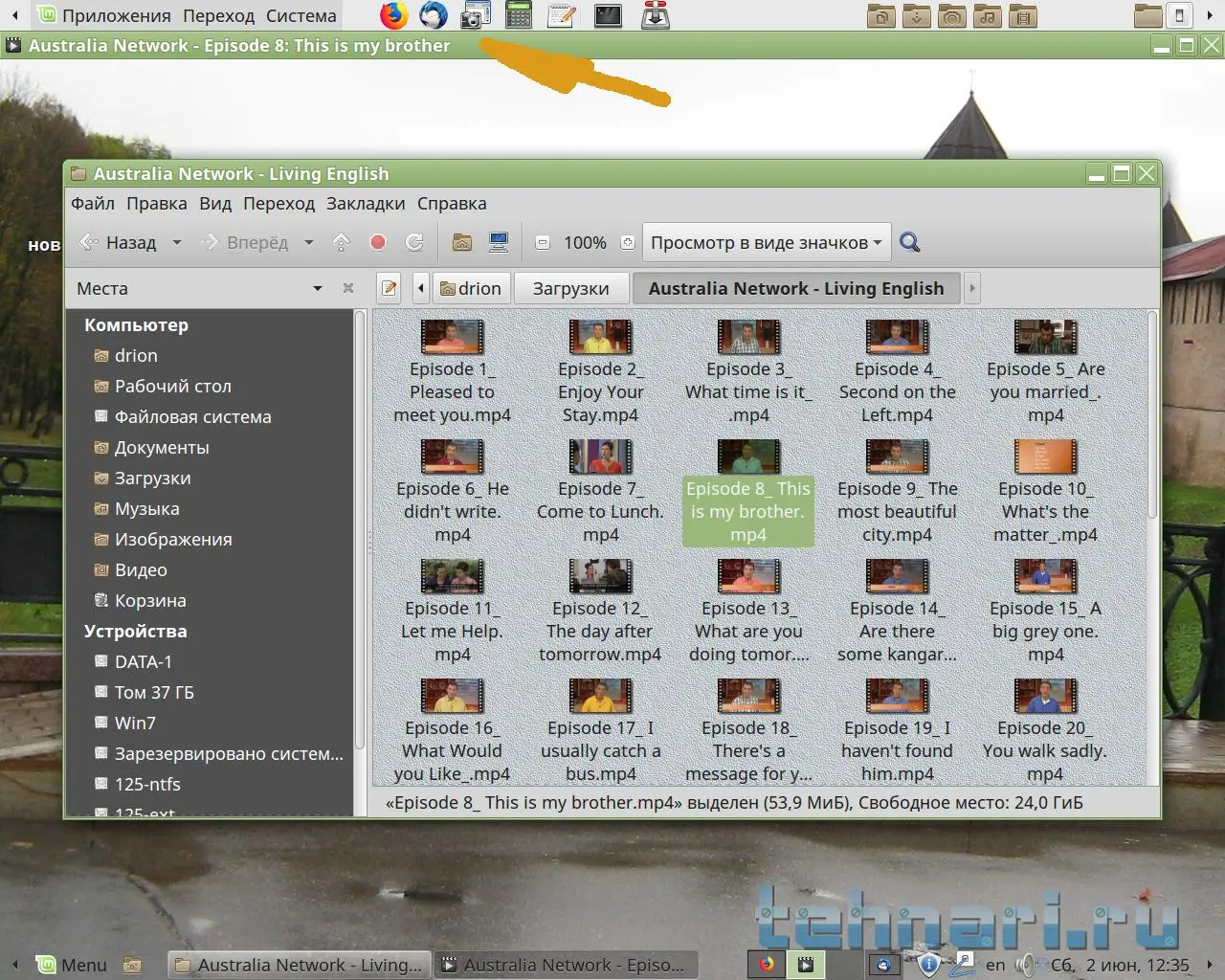Open the Menu button in the bottom panel

[72, 965]
